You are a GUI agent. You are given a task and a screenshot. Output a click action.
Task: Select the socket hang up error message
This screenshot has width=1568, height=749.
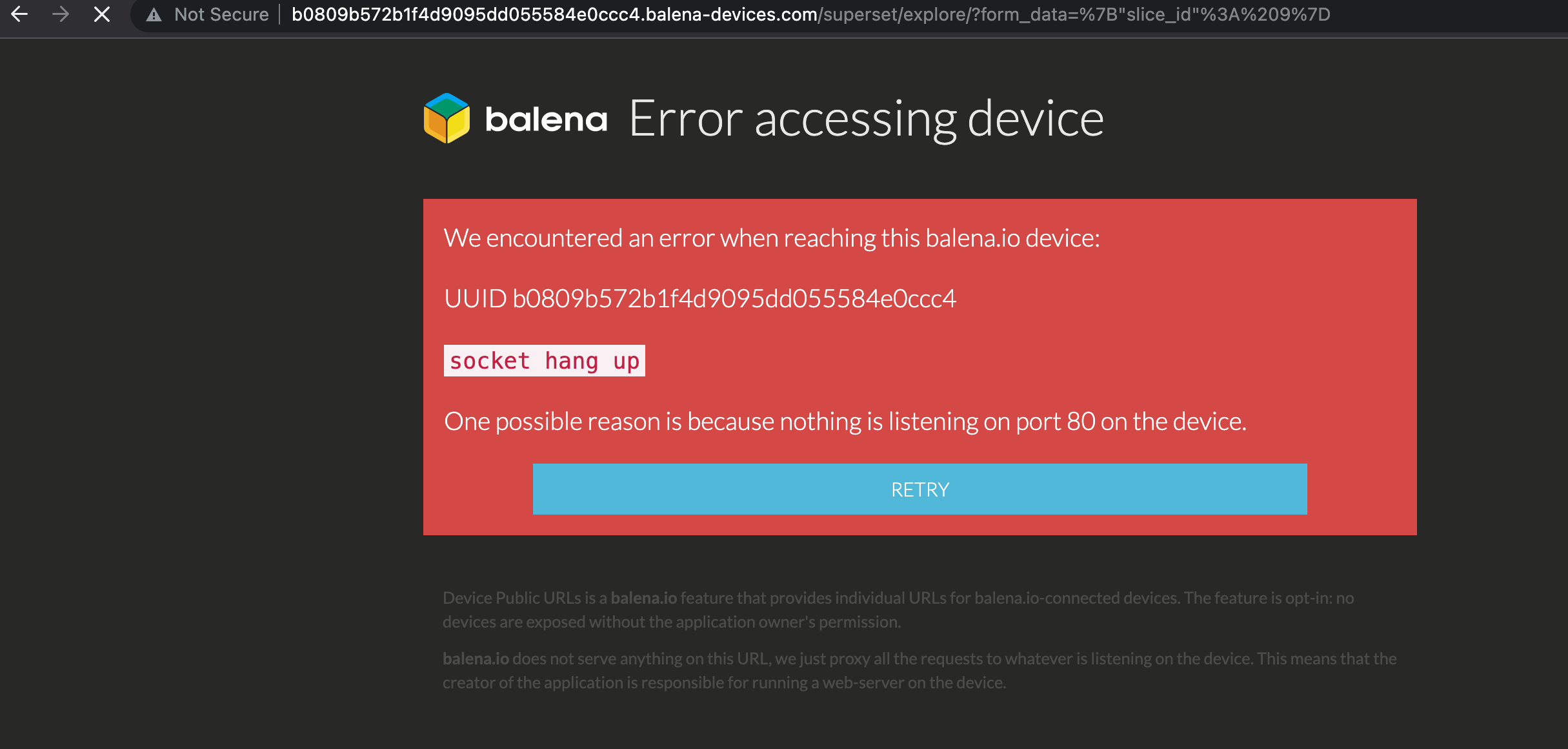(x=543, y=360)
